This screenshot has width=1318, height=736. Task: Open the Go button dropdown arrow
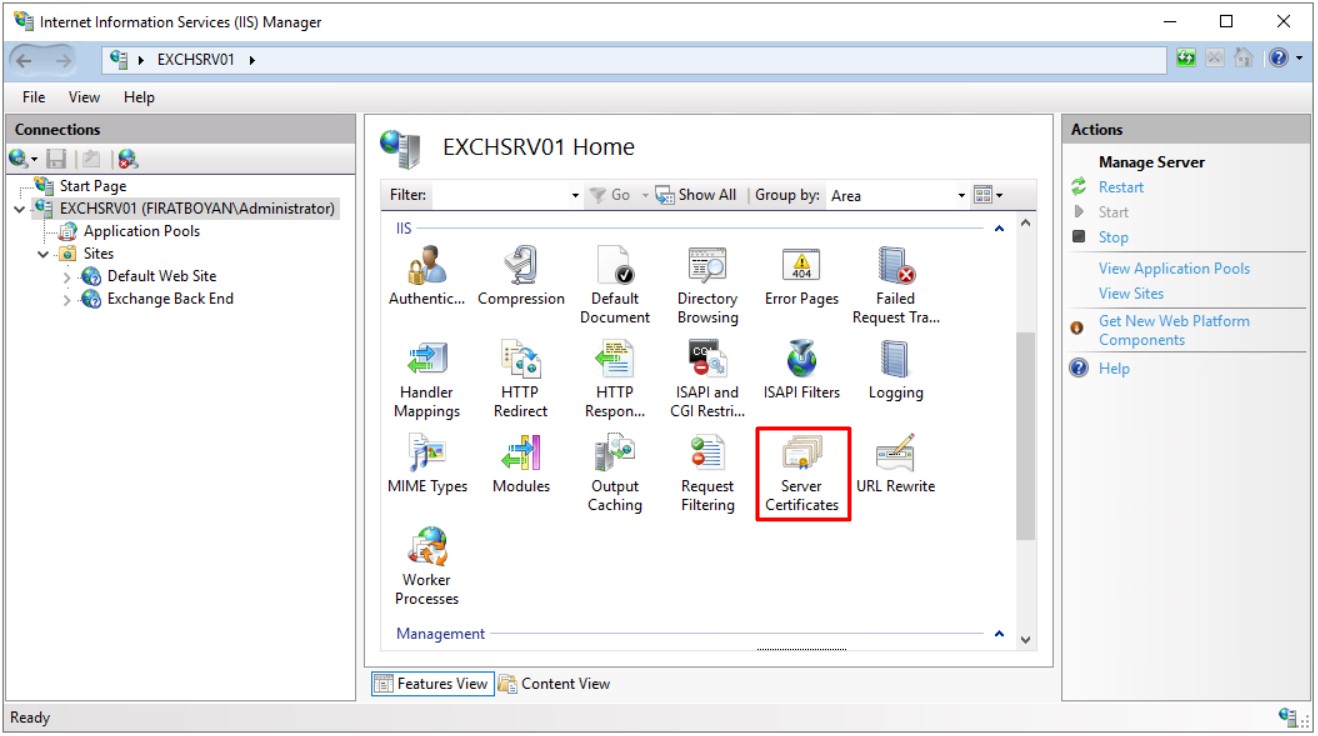point(645,196)
